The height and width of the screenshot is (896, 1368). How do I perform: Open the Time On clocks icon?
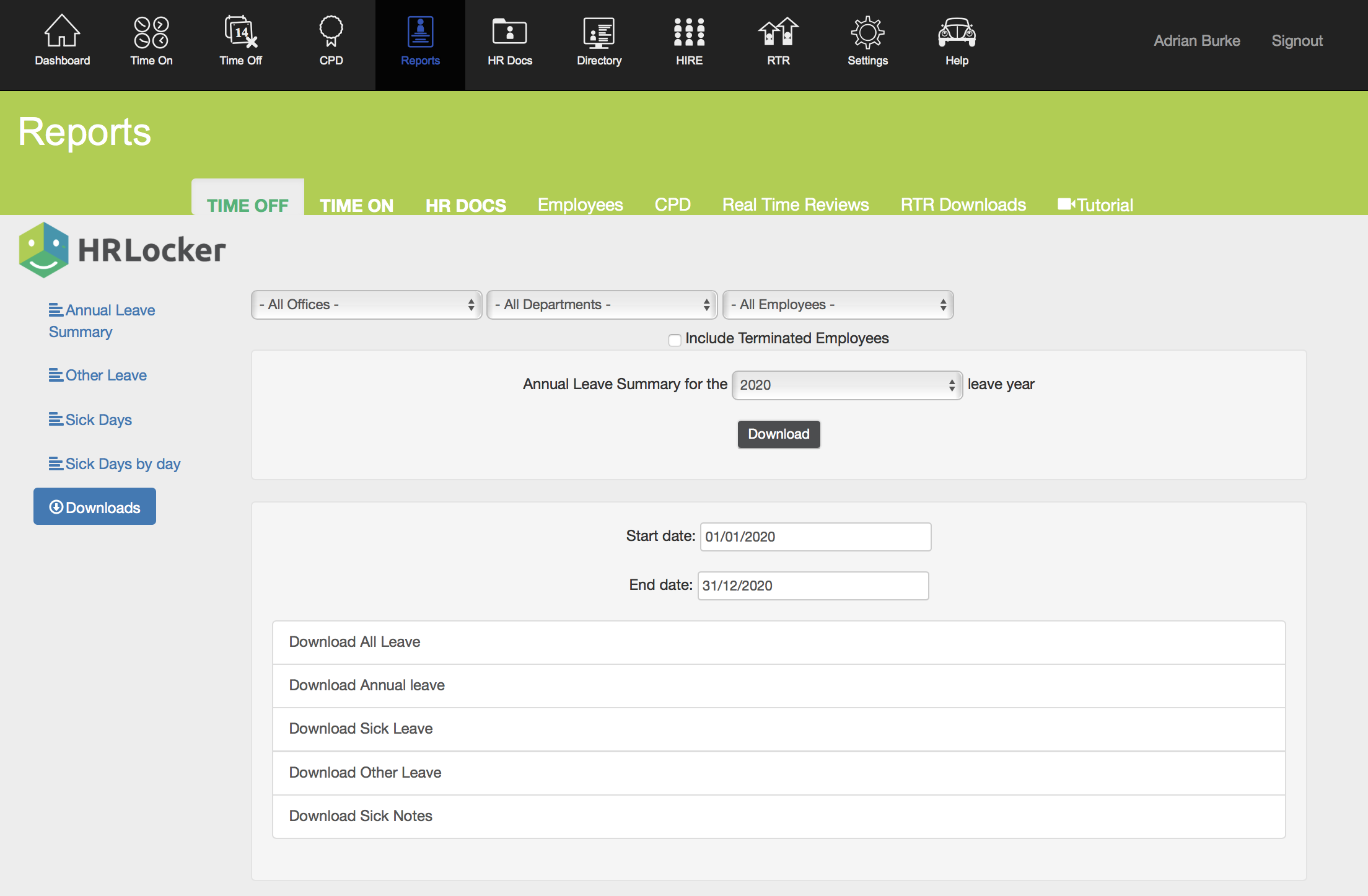click(x=151, y=32)
